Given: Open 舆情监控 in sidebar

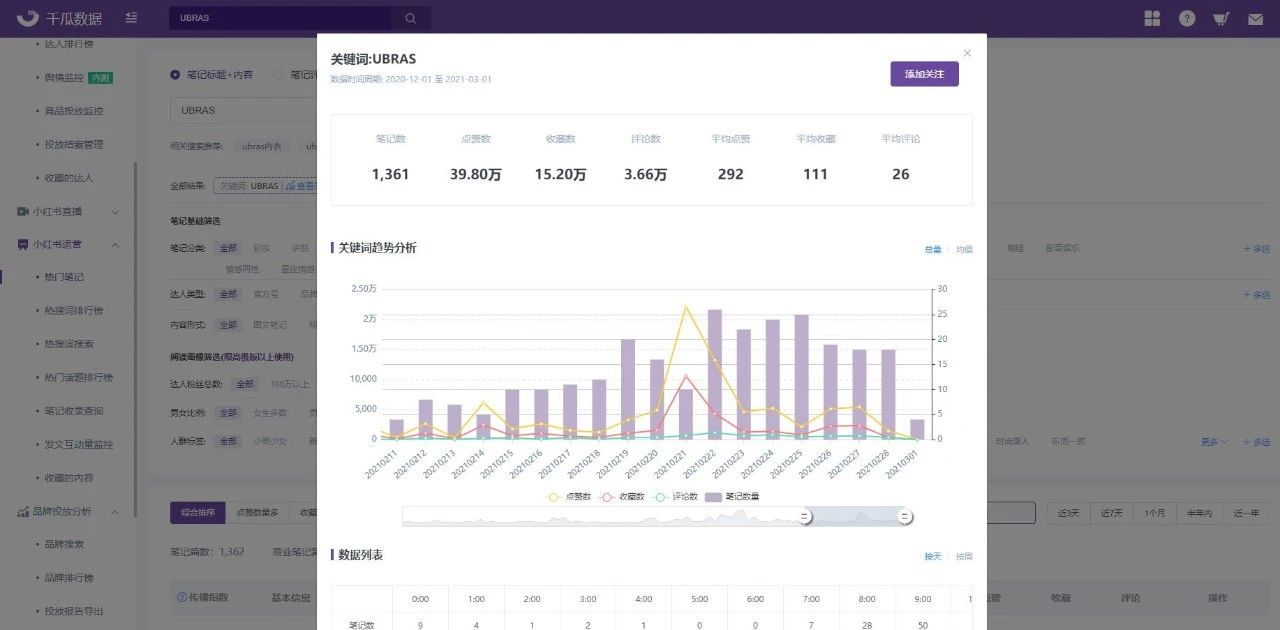Looking at the screenshot, I should [x=65, y=78].
